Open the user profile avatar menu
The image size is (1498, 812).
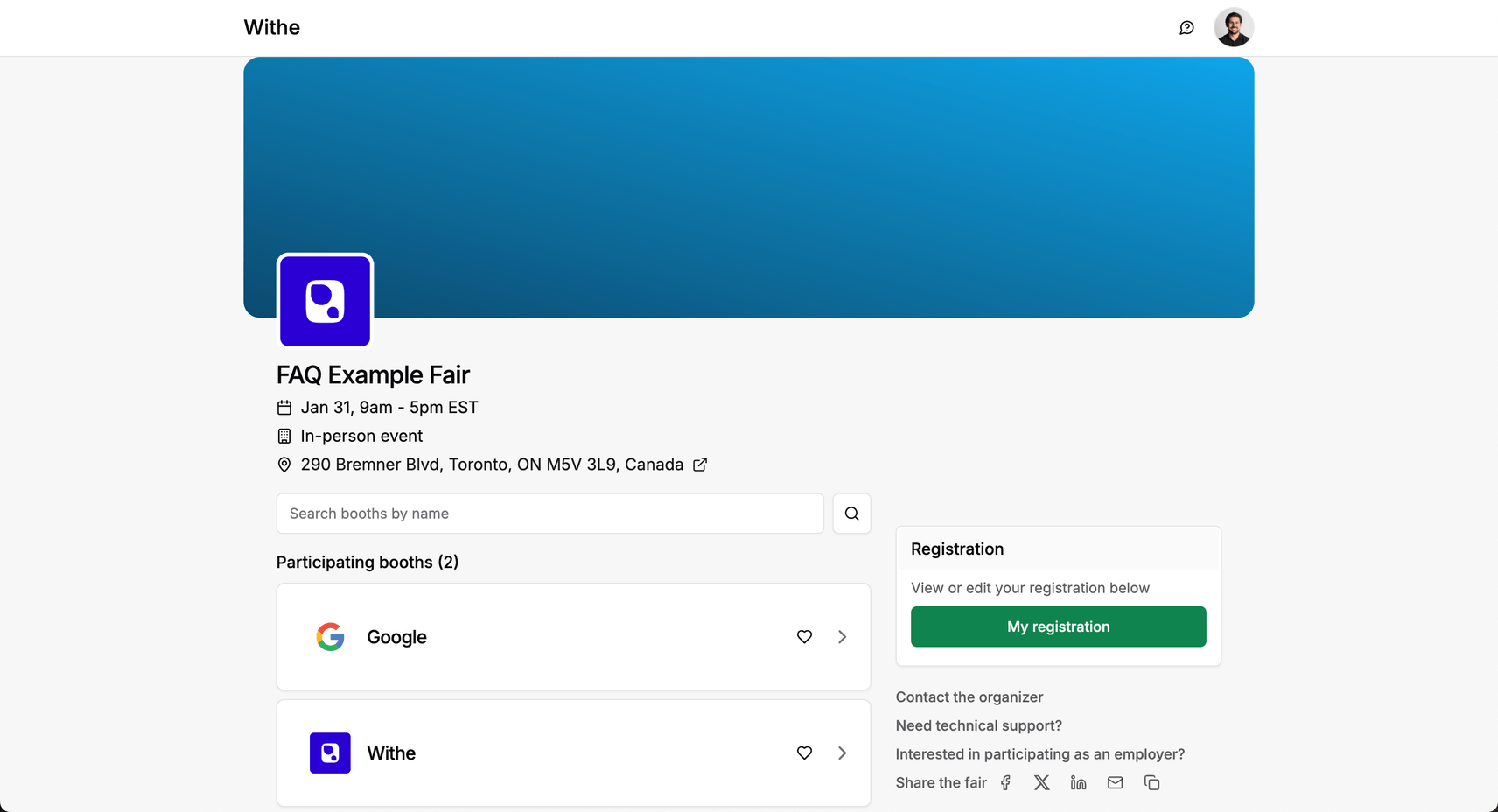click(1234, 27)
